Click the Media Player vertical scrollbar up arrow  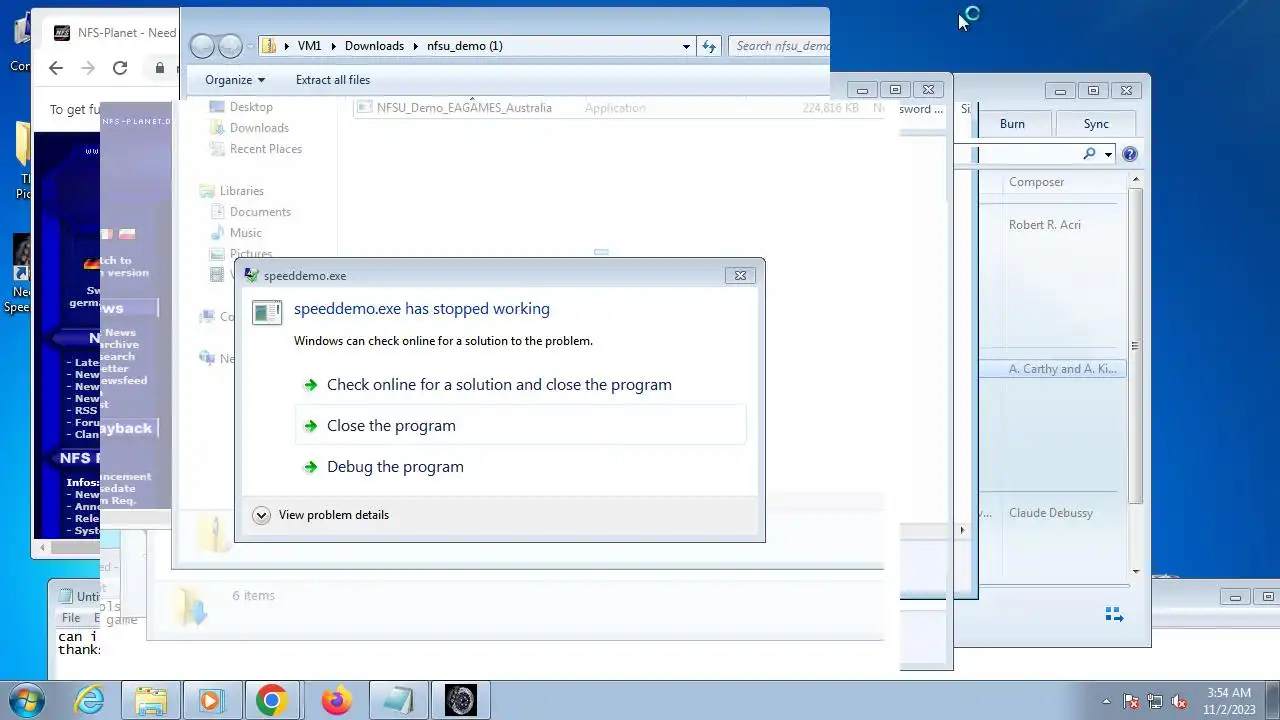click(x=1136, y=179)
